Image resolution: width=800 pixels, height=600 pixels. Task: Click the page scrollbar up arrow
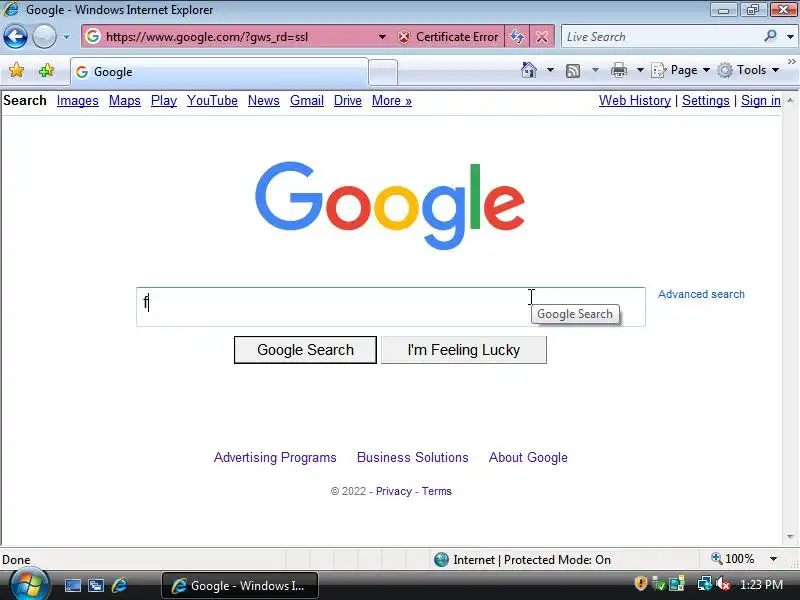click(790, 101)
